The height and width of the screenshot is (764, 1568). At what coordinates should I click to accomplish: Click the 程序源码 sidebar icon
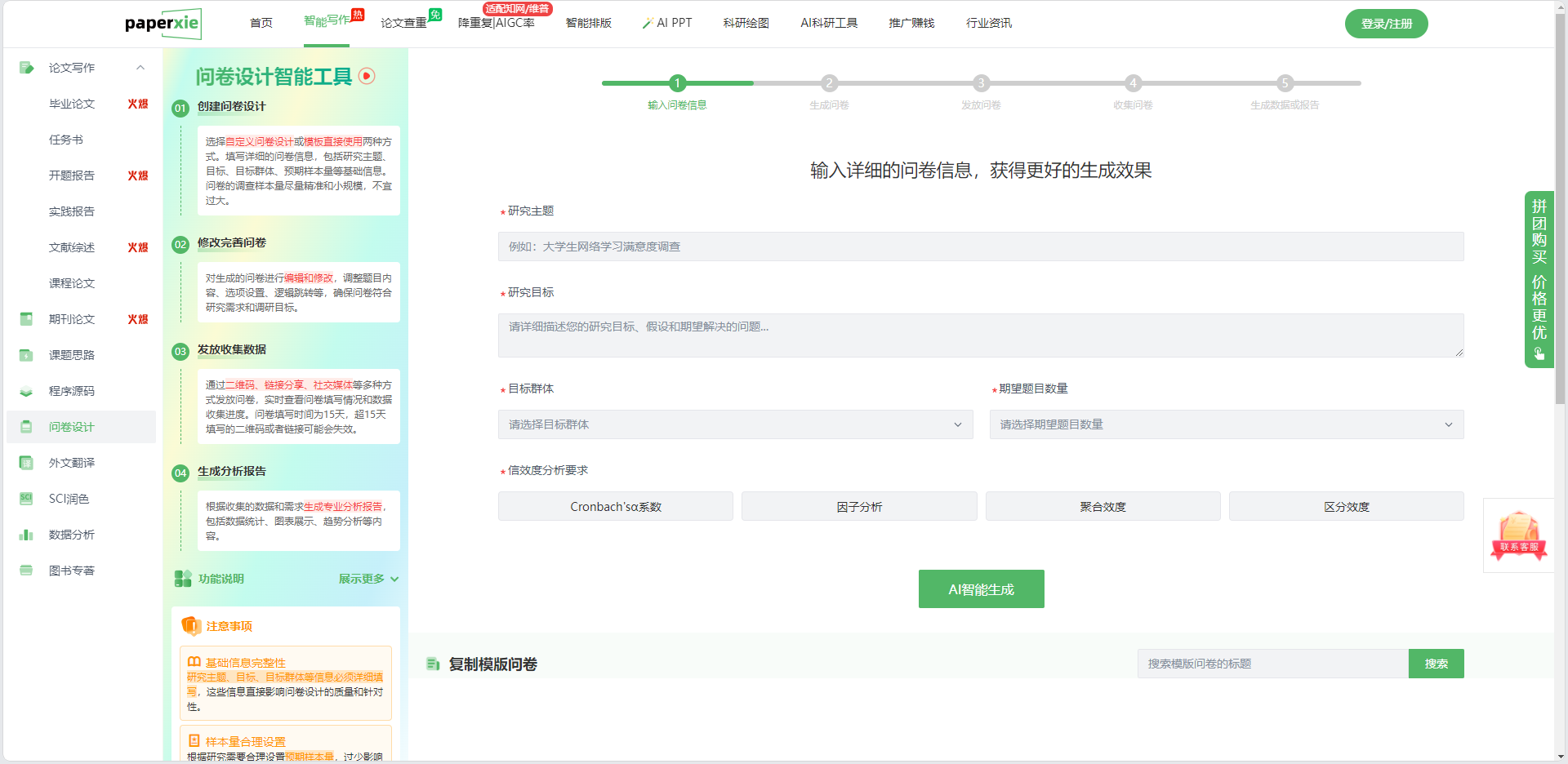coord(26,391)
